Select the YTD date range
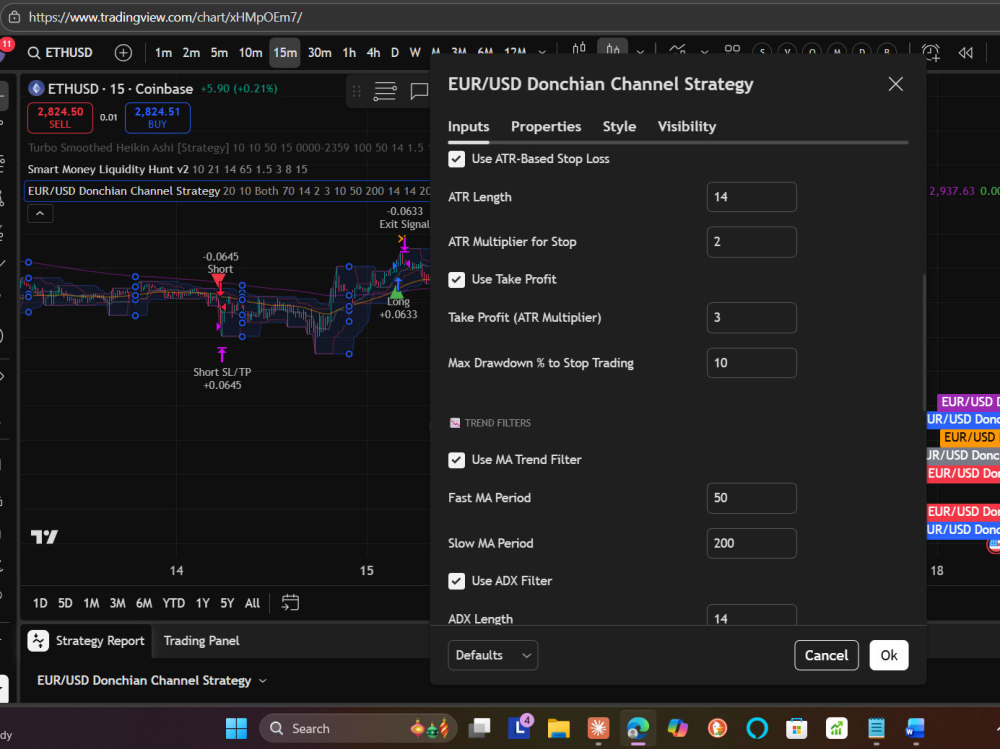 coord(173,603)
